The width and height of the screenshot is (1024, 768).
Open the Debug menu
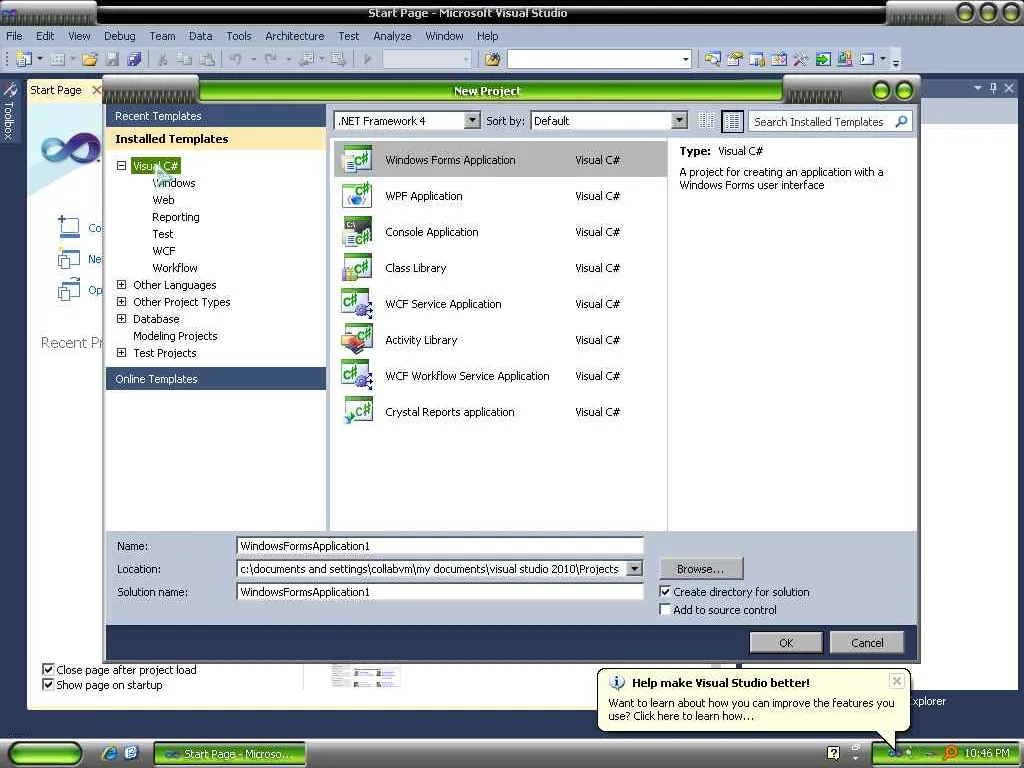[120, 36]
